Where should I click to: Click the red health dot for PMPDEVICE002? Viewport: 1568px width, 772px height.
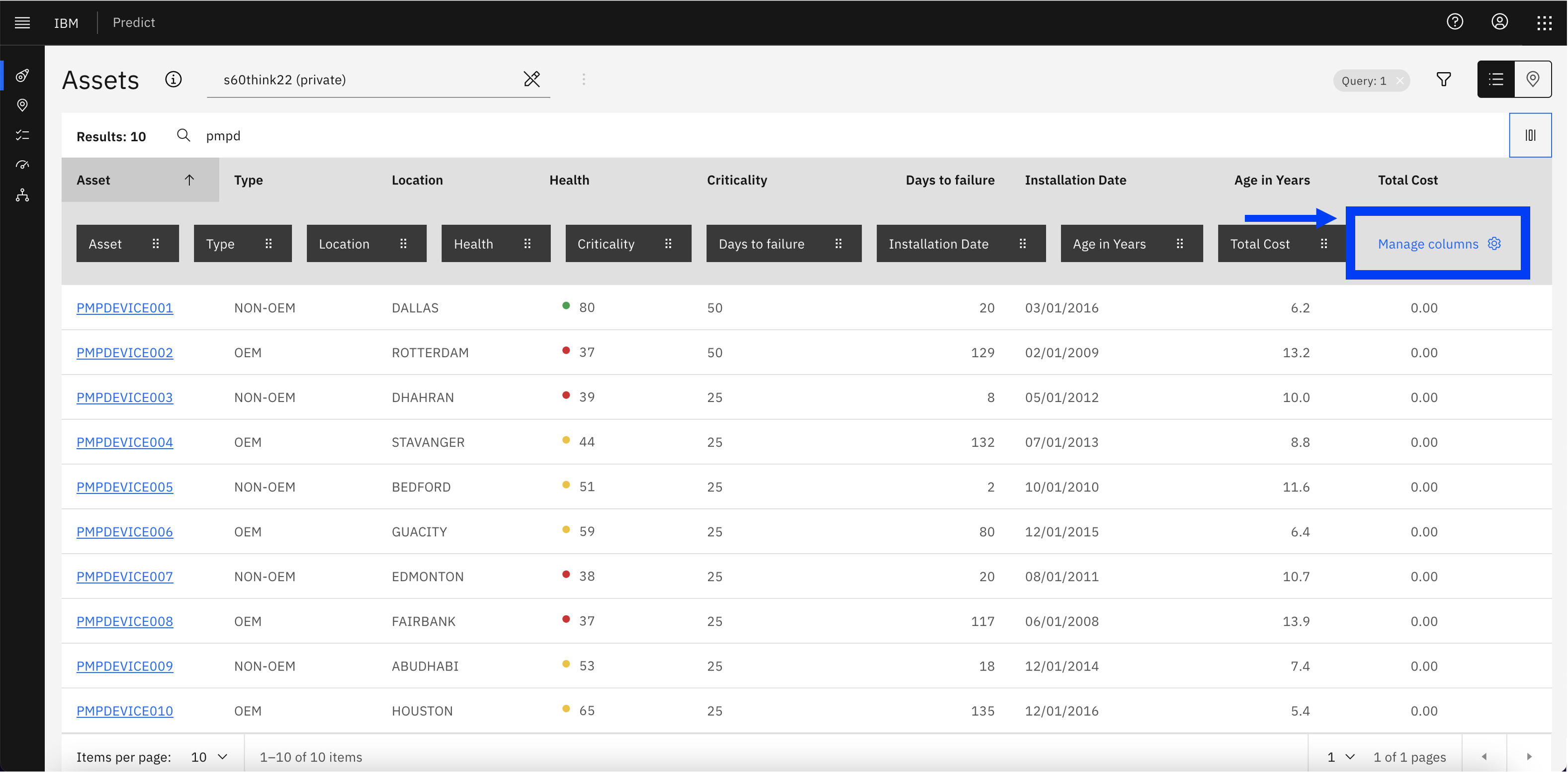click(566, 350)
